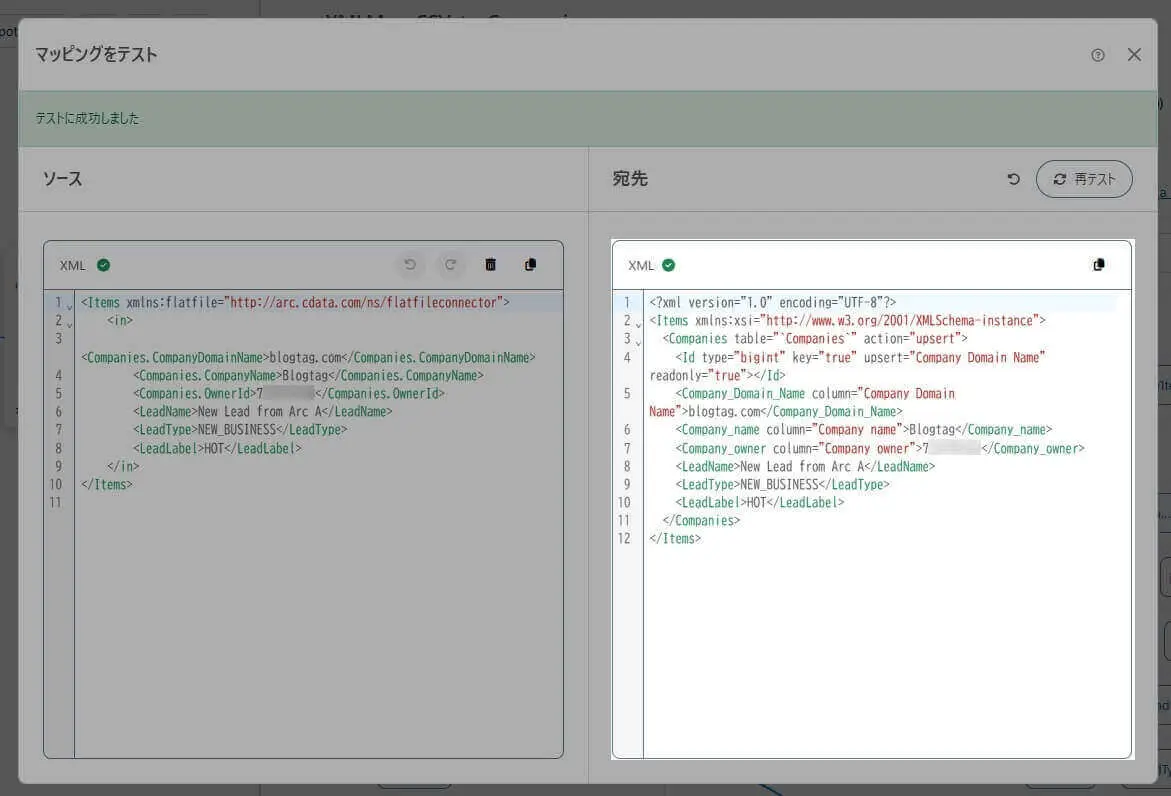Screen dimensions: 1171x796
Task: Click reset arrow icon beside 再テスト
Action: (x=1013, y=179)
